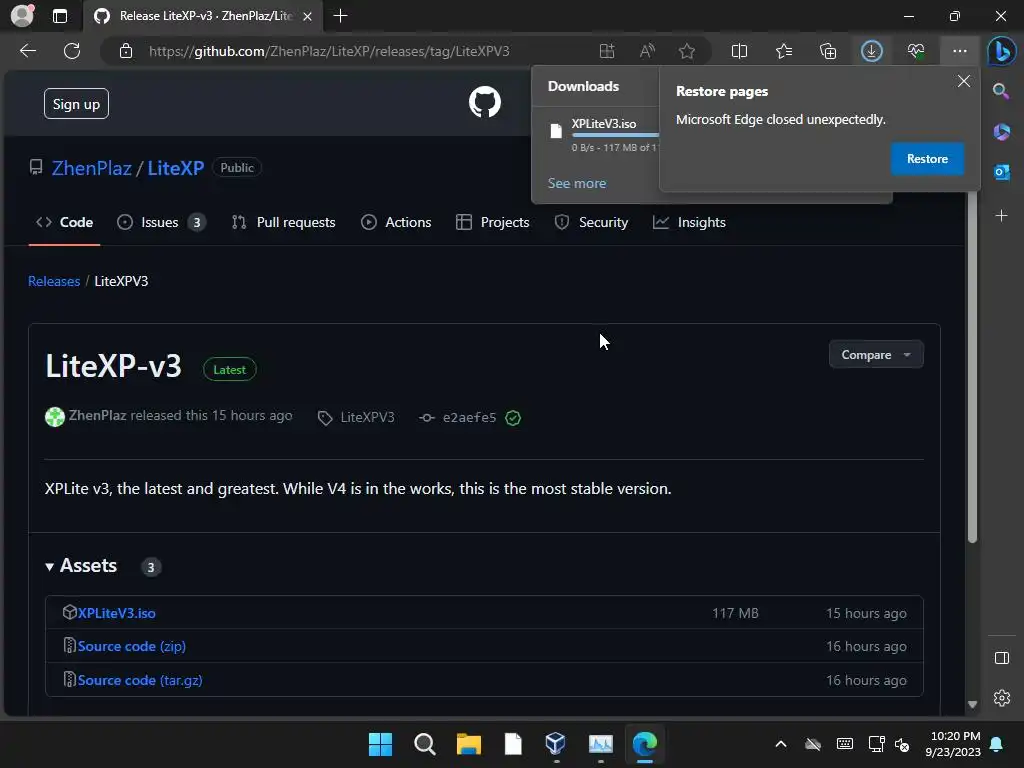
Task: Open taskbar clock showing 10:20 PM
Action: [953, 744]
